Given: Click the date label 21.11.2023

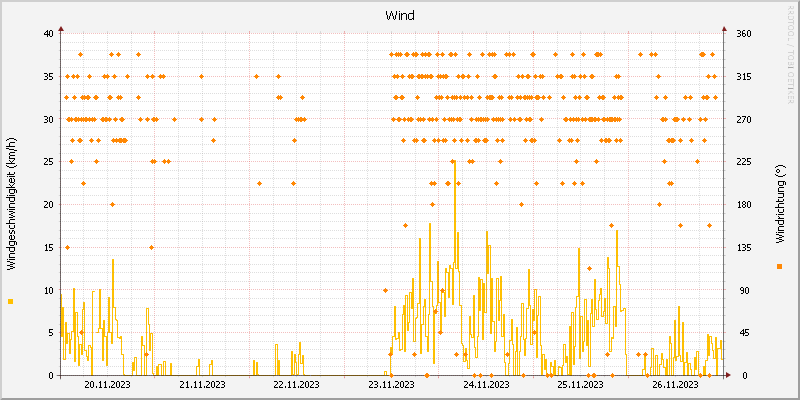Looking at the screenshot, I should pyautogui.click(x=202, y=385).
